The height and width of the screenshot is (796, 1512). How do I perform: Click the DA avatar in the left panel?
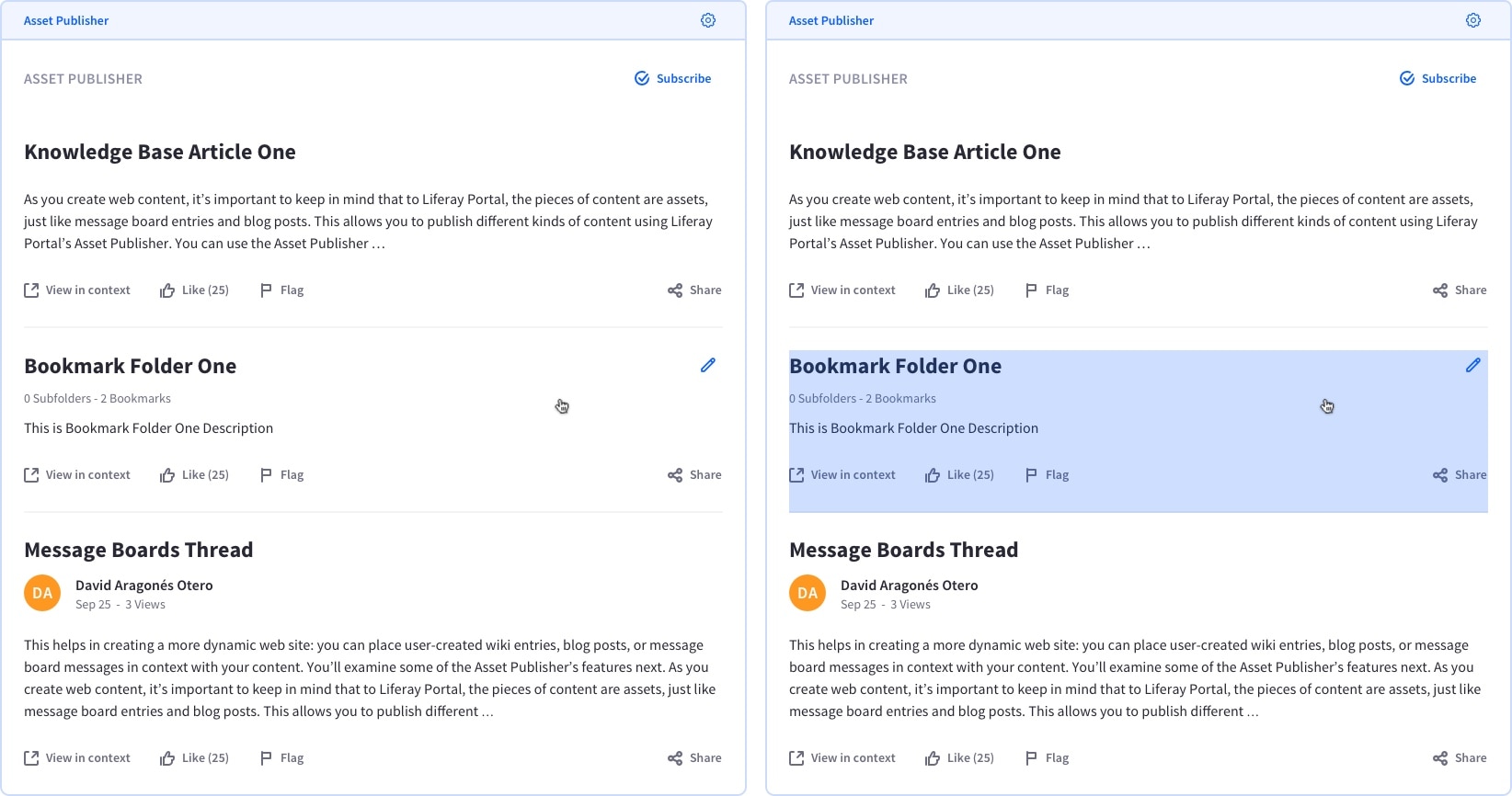pos(42,594)
